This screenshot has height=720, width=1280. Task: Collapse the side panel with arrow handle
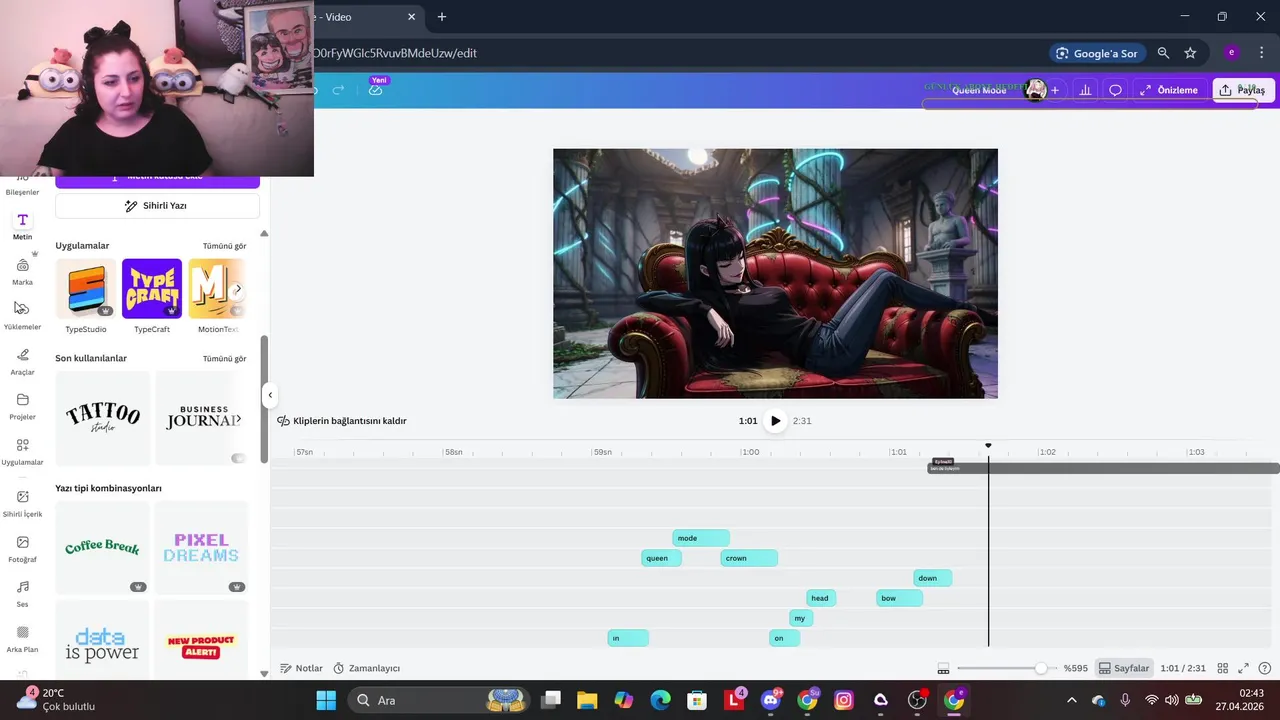pyautogui.click(x=269, y=395)
